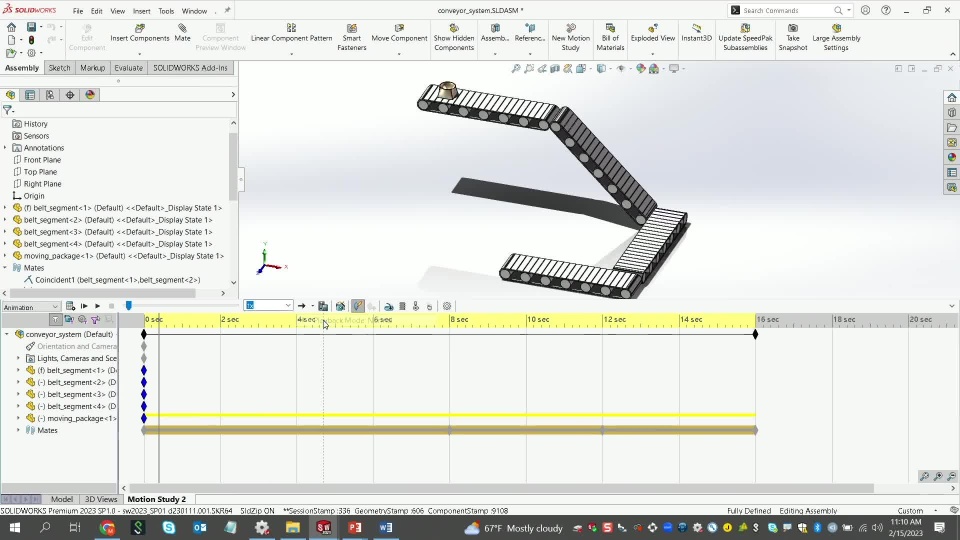Click Take Snapshot
Screen dimensions: 960x540
pyautogui.click(x=792, y=37)
